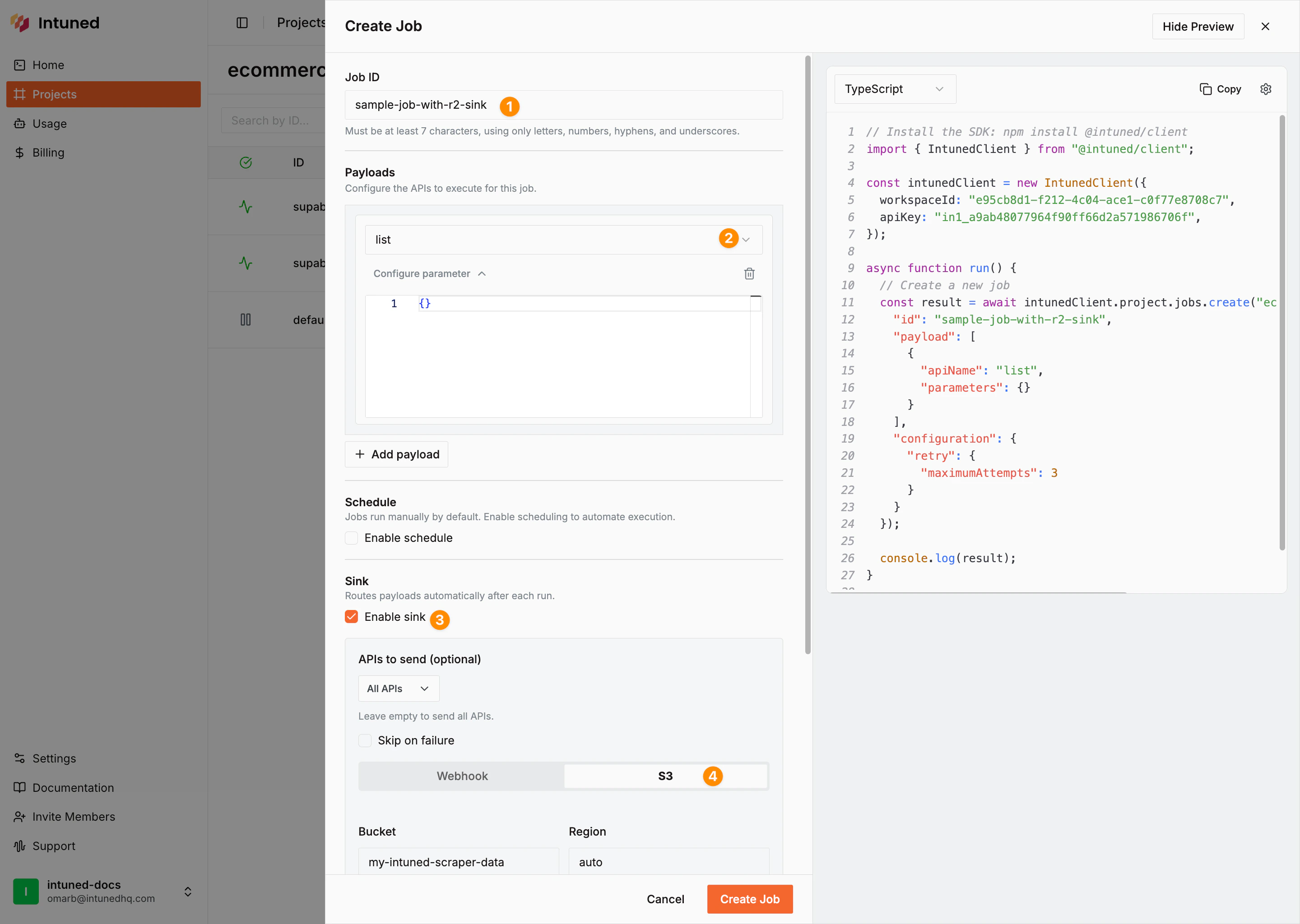Click the code preview settings gear icon
The width and height of the screenshot is (1300, 924).
point(1265,89)
